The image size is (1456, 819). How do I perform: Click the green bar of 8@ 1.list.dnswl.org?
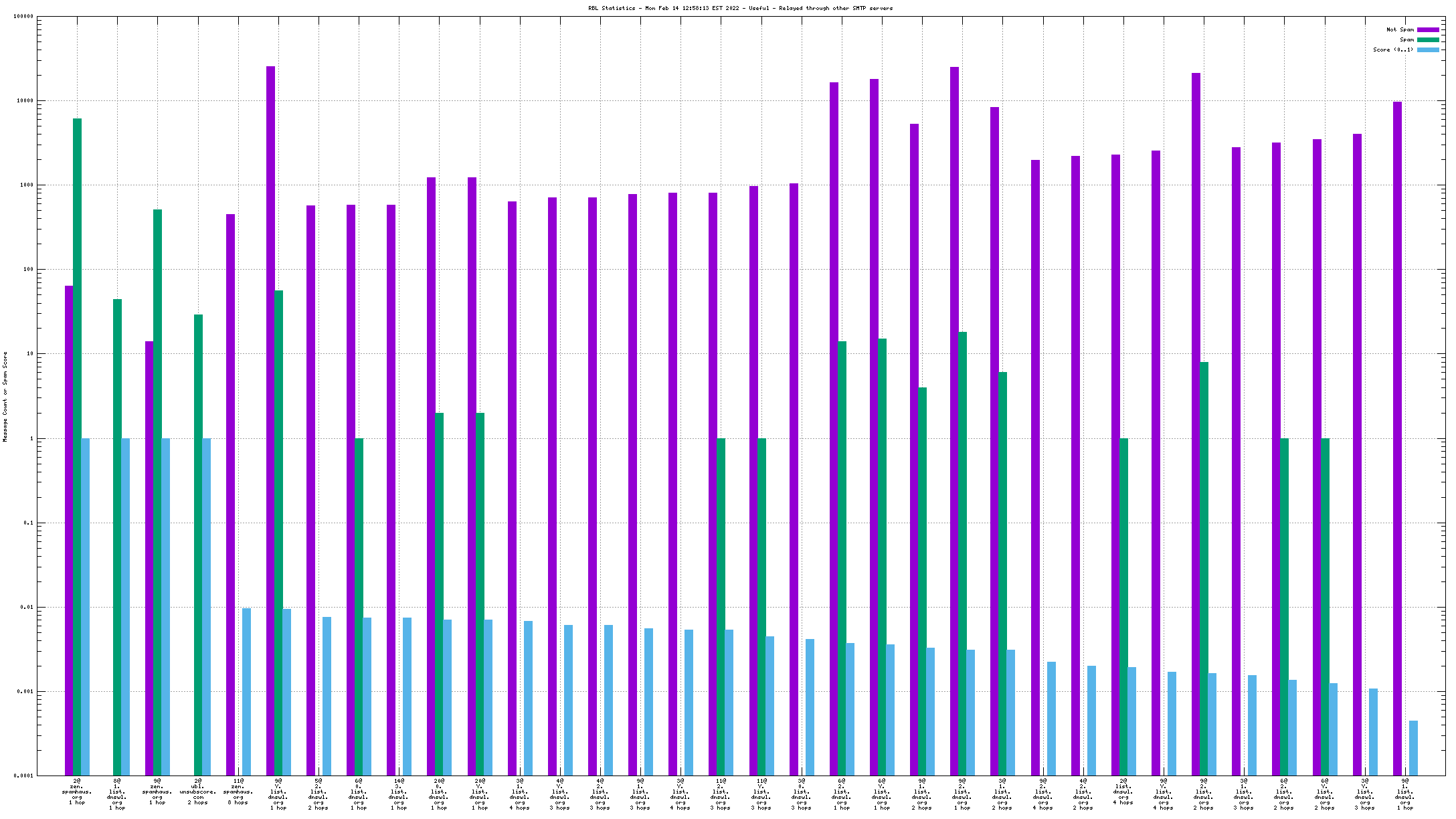tap(118, 535)
